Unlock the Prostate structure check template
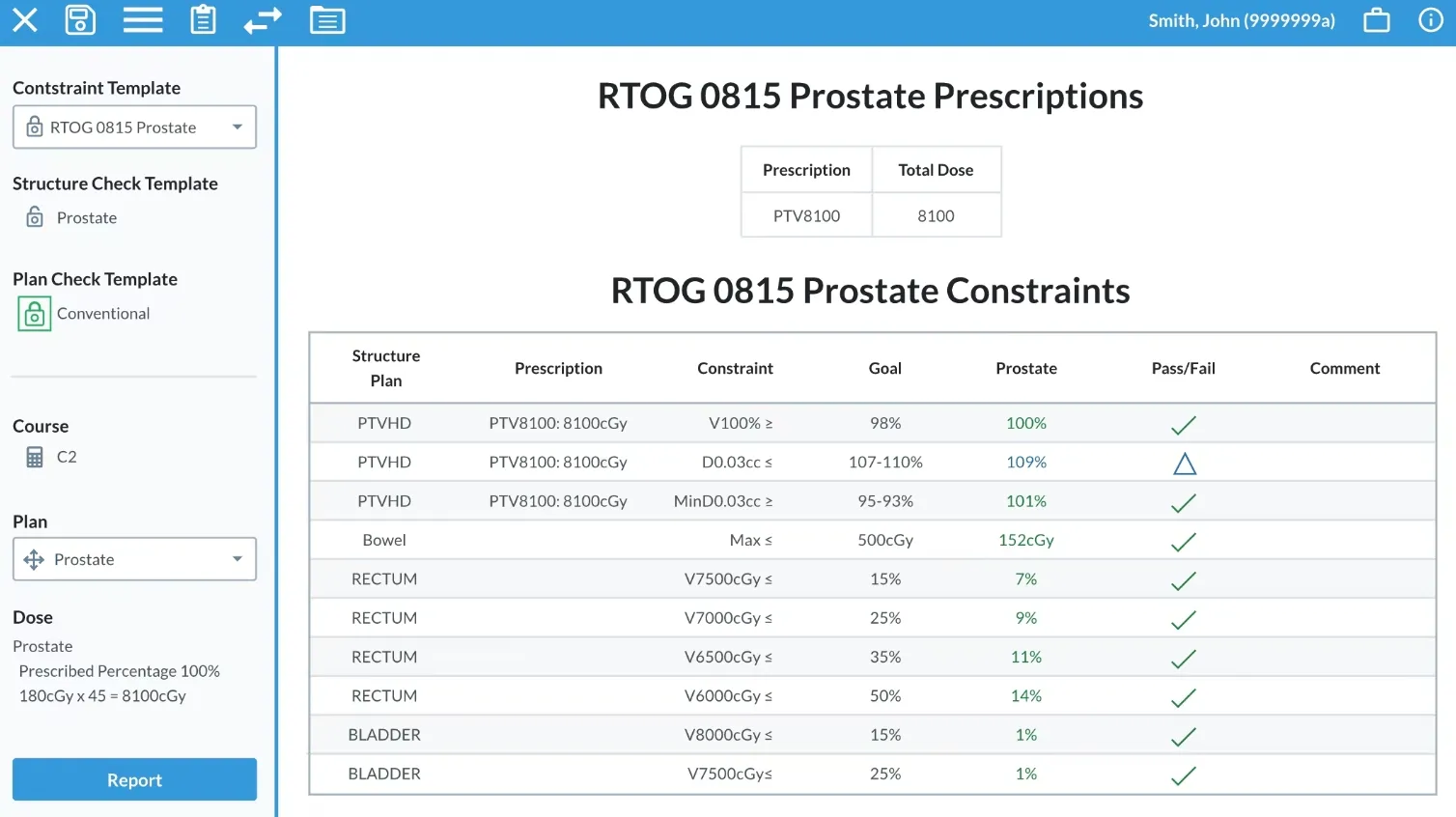Screen dimensions: 1456x817 pos(35,217)
